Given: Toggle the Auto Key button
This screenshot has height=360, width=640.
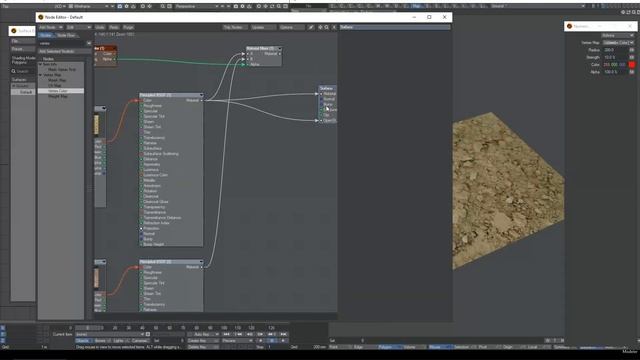Looking at the screenshot, I should pos(203,334).
